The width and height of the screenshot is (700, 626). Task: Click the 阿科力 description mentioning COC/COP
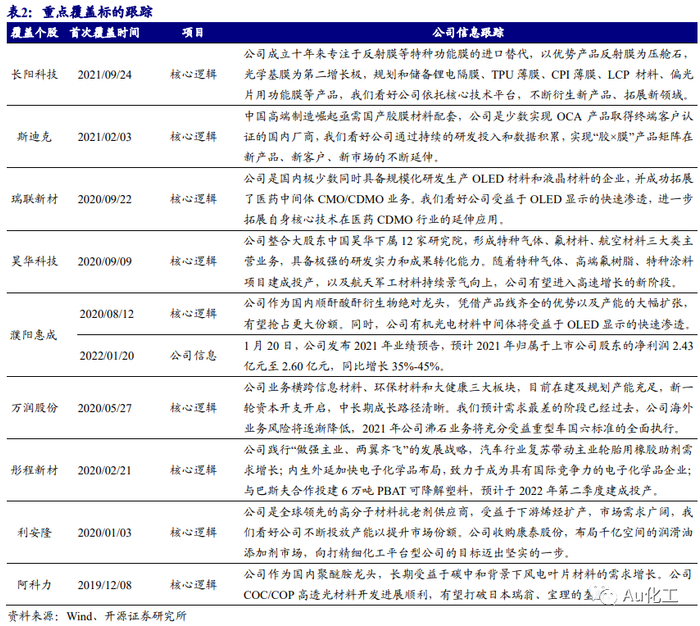[468, 585]
